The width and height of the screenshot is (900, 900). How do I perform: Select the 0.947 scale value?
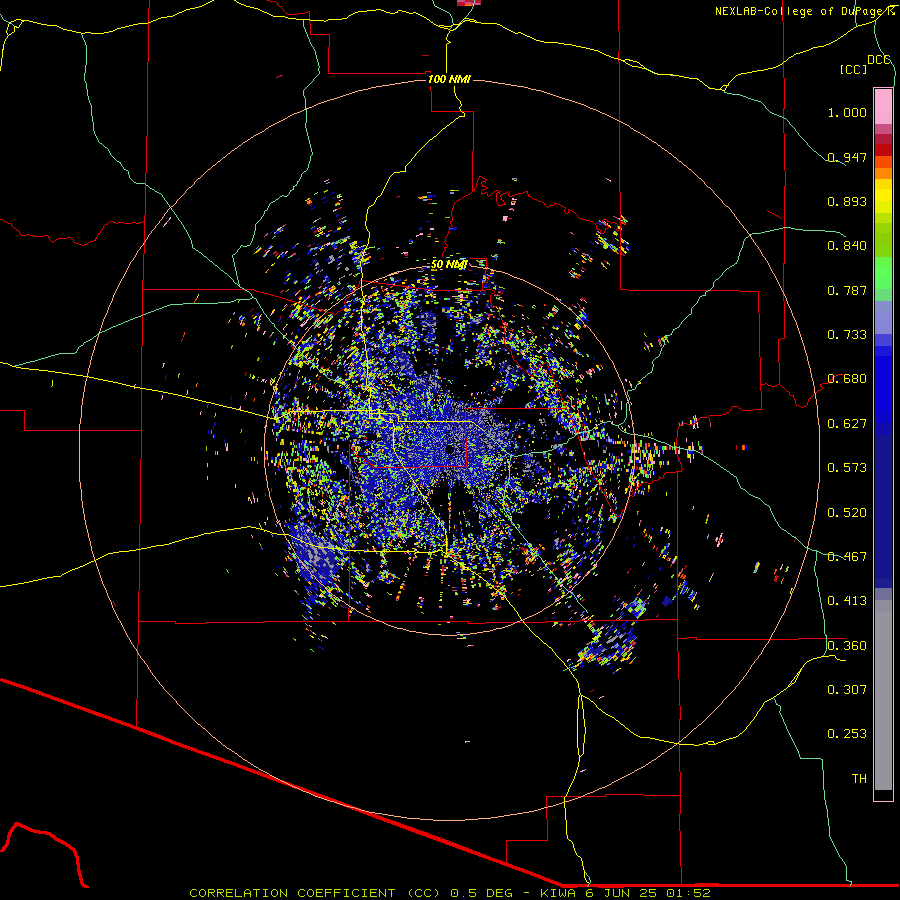[x=847, y=157]
